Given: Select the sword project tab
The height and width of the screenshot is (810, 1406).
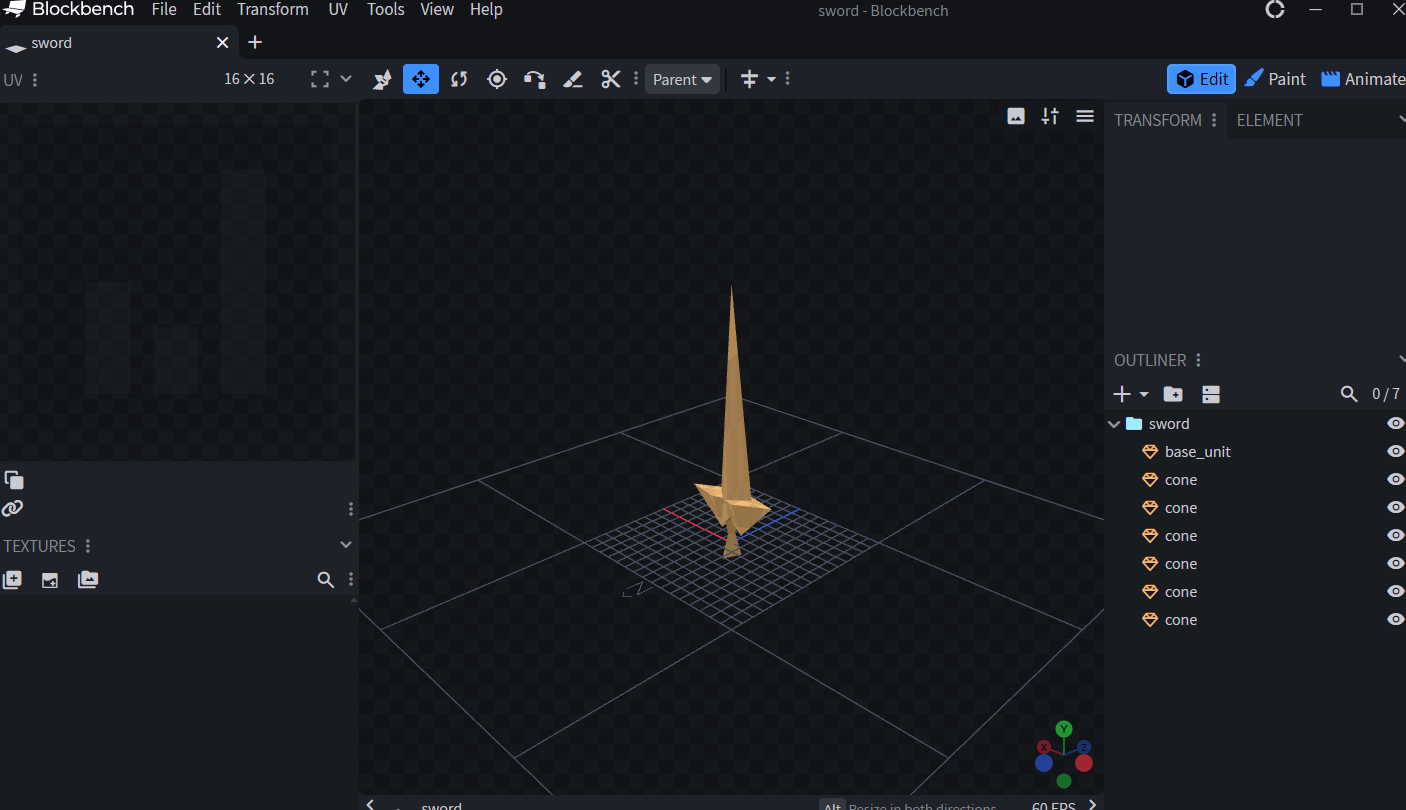Looking at the screenshot, I should point(118,42).
